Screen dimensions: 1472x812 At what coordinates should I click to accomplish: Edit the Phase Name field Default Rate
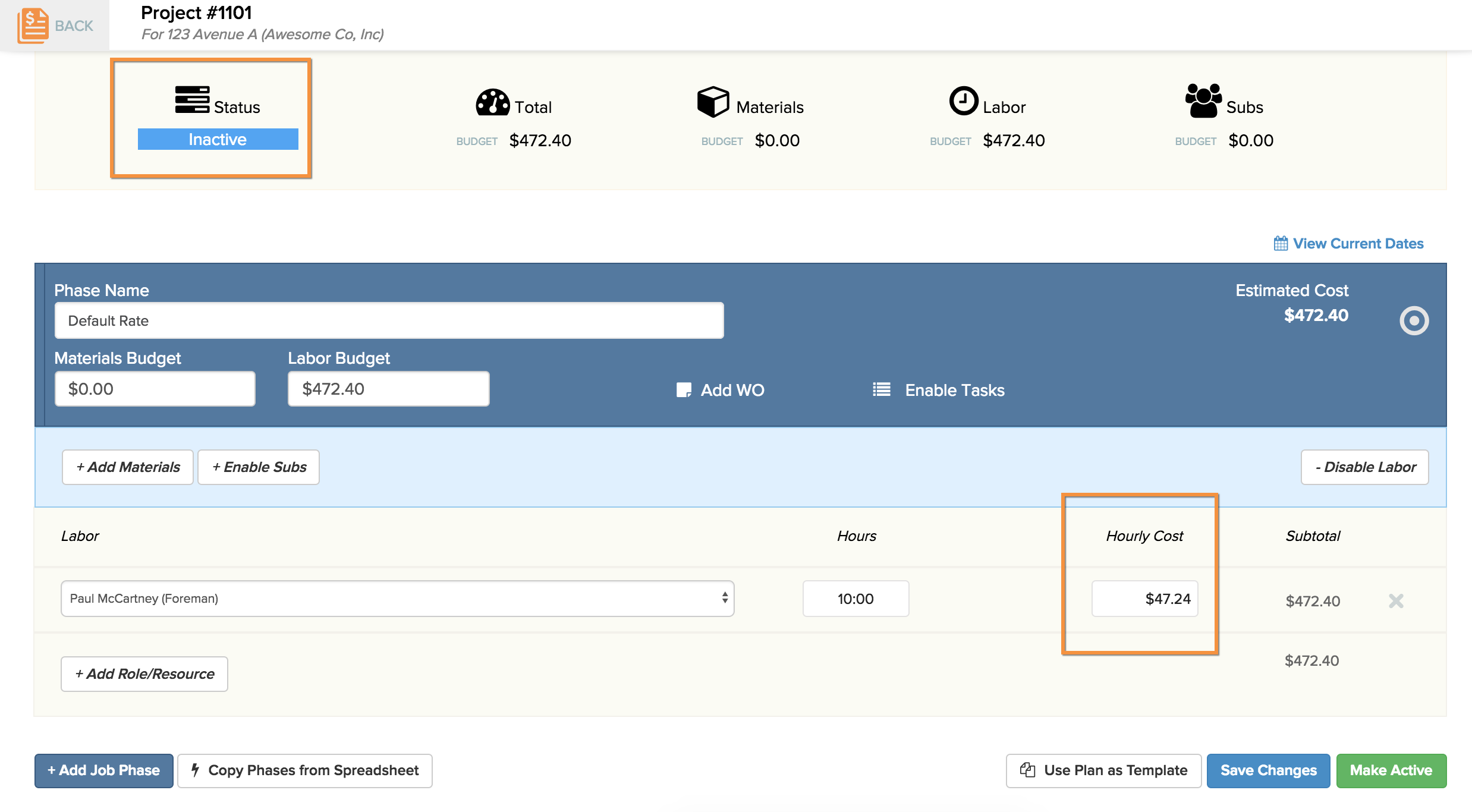tap(389, 320)
